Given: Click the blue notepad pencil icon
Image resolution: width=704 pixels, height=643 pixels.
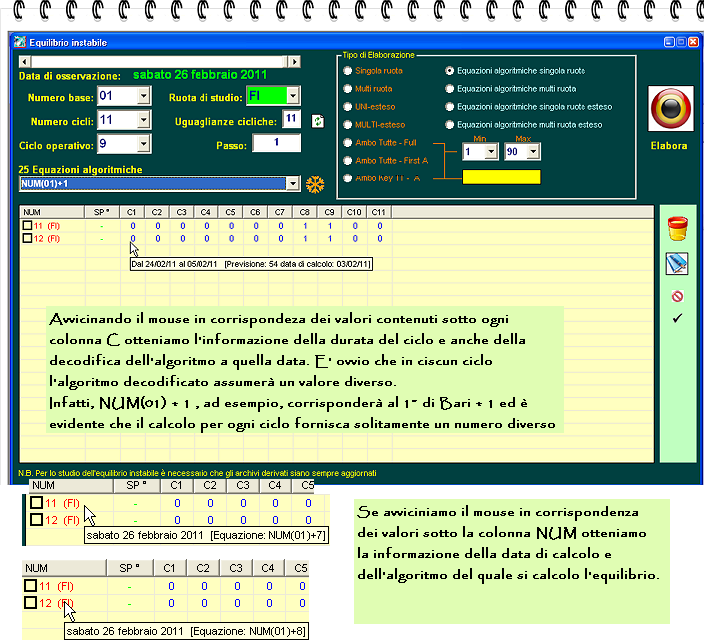Looking at the screenshot, I should tap(677, 264).
